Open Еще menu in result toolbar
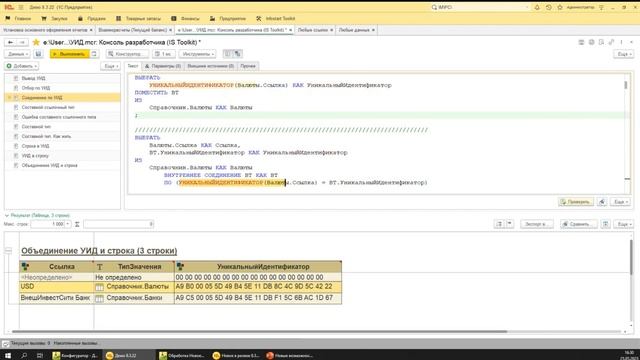This screenshot has height=360, width=640. pos(624,224)
